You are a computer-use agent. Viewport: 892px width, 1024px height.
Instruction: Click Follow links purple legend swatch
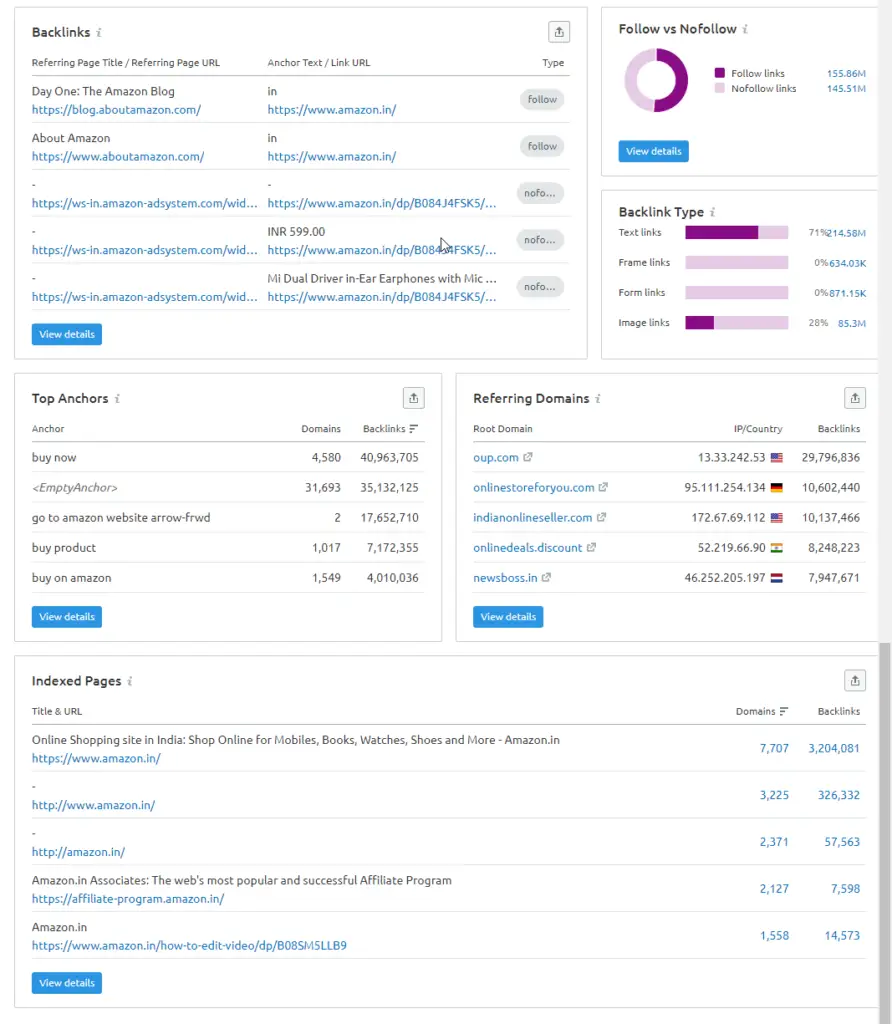[720, 72]
